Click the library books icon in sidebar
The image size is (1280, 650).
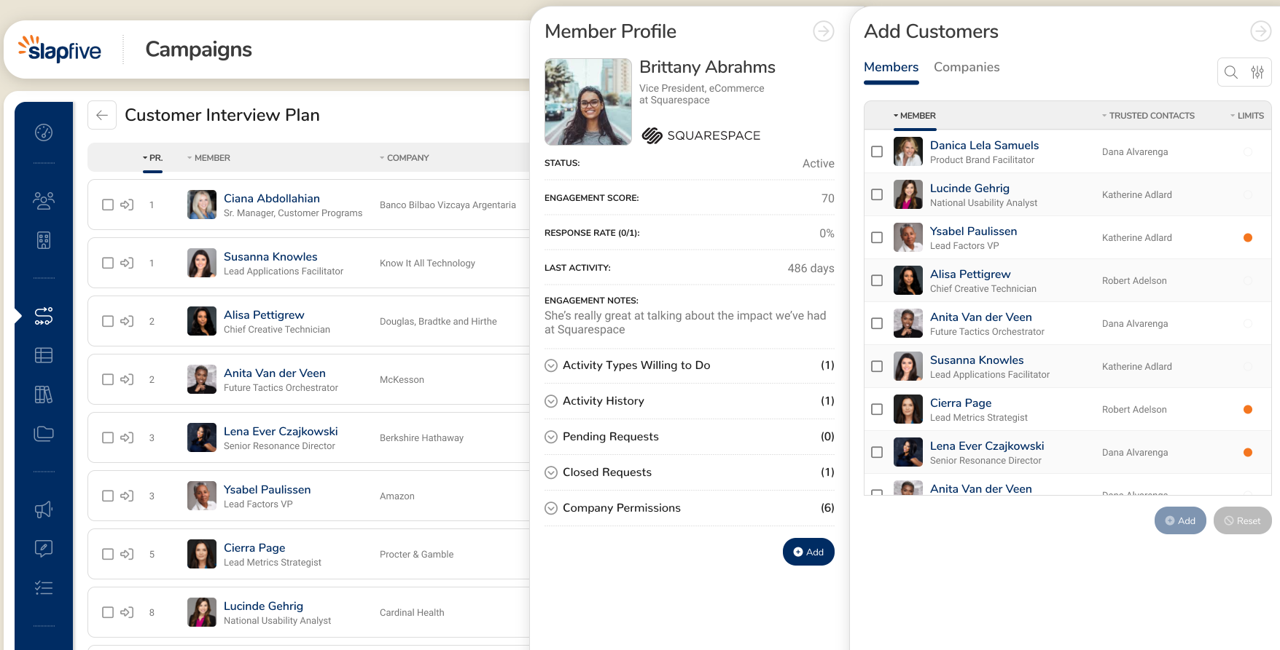43,394
